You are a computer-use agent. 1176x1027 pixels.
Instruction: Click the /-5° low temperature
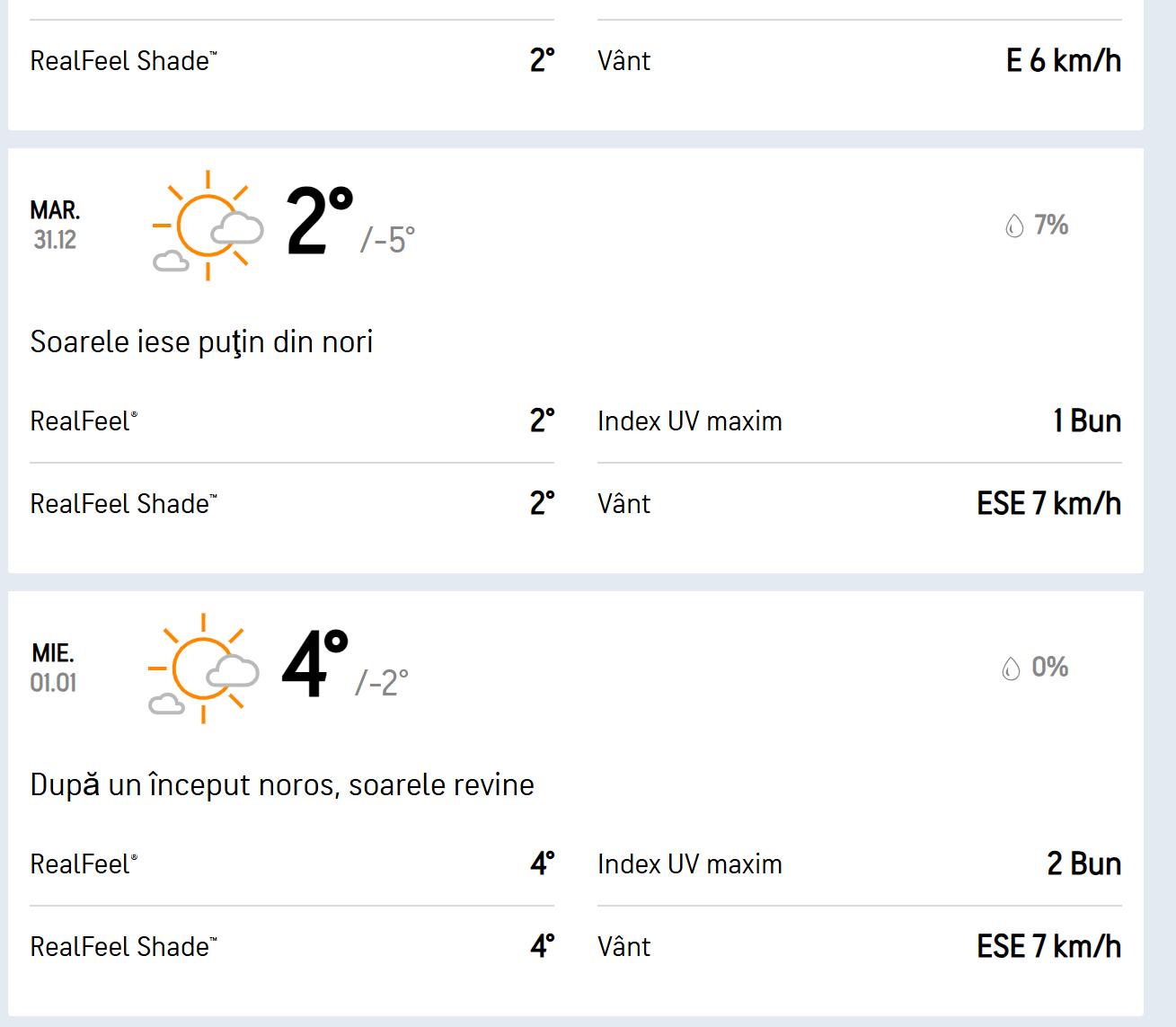(x=388, y=240)
